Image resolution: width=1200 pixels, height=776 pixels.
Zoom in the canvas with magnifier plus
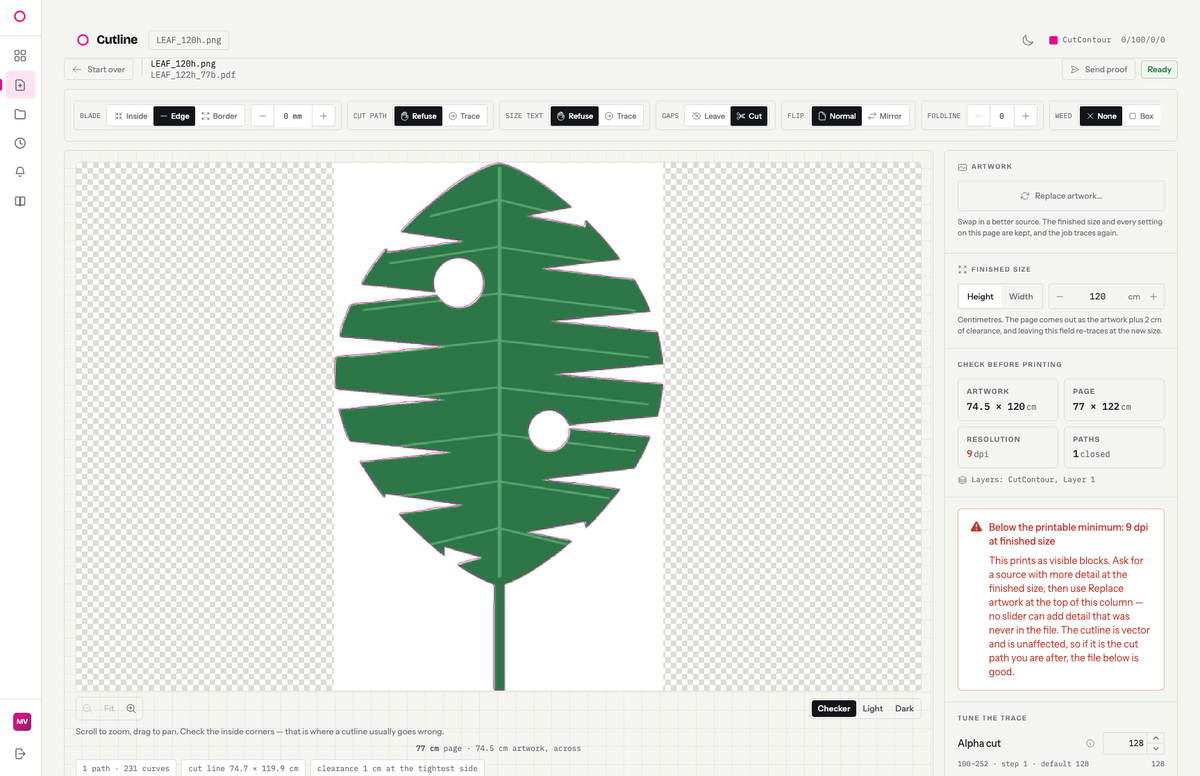click(131, 708)
